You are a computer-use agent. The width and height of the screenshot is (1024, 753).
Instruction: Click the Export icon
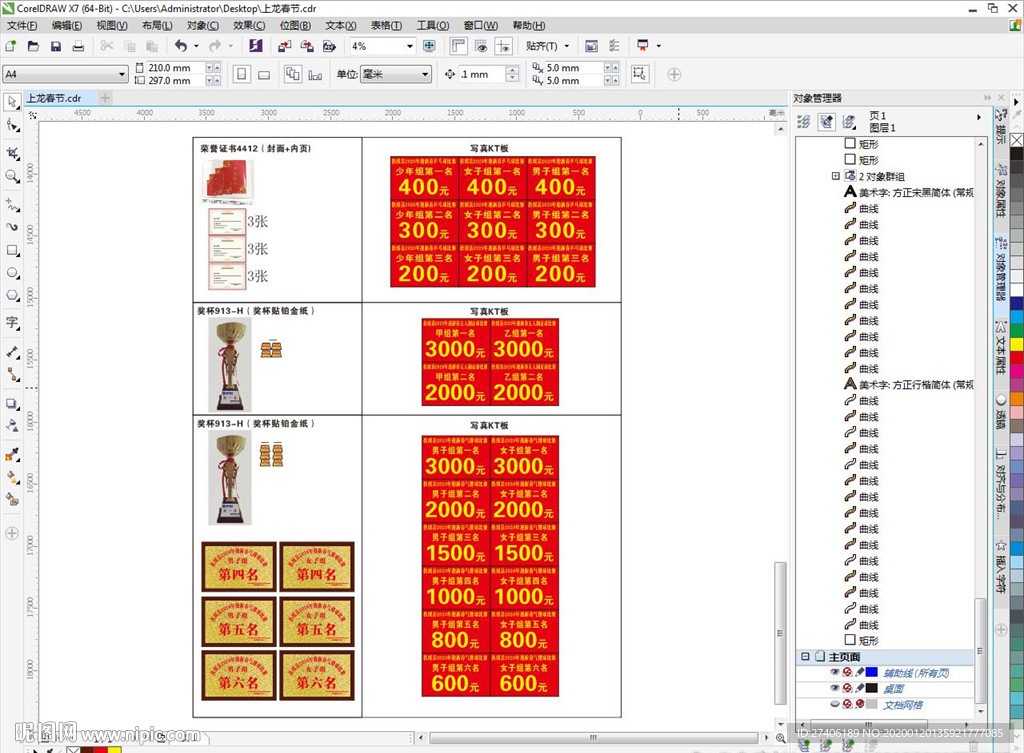pos(307,46)
